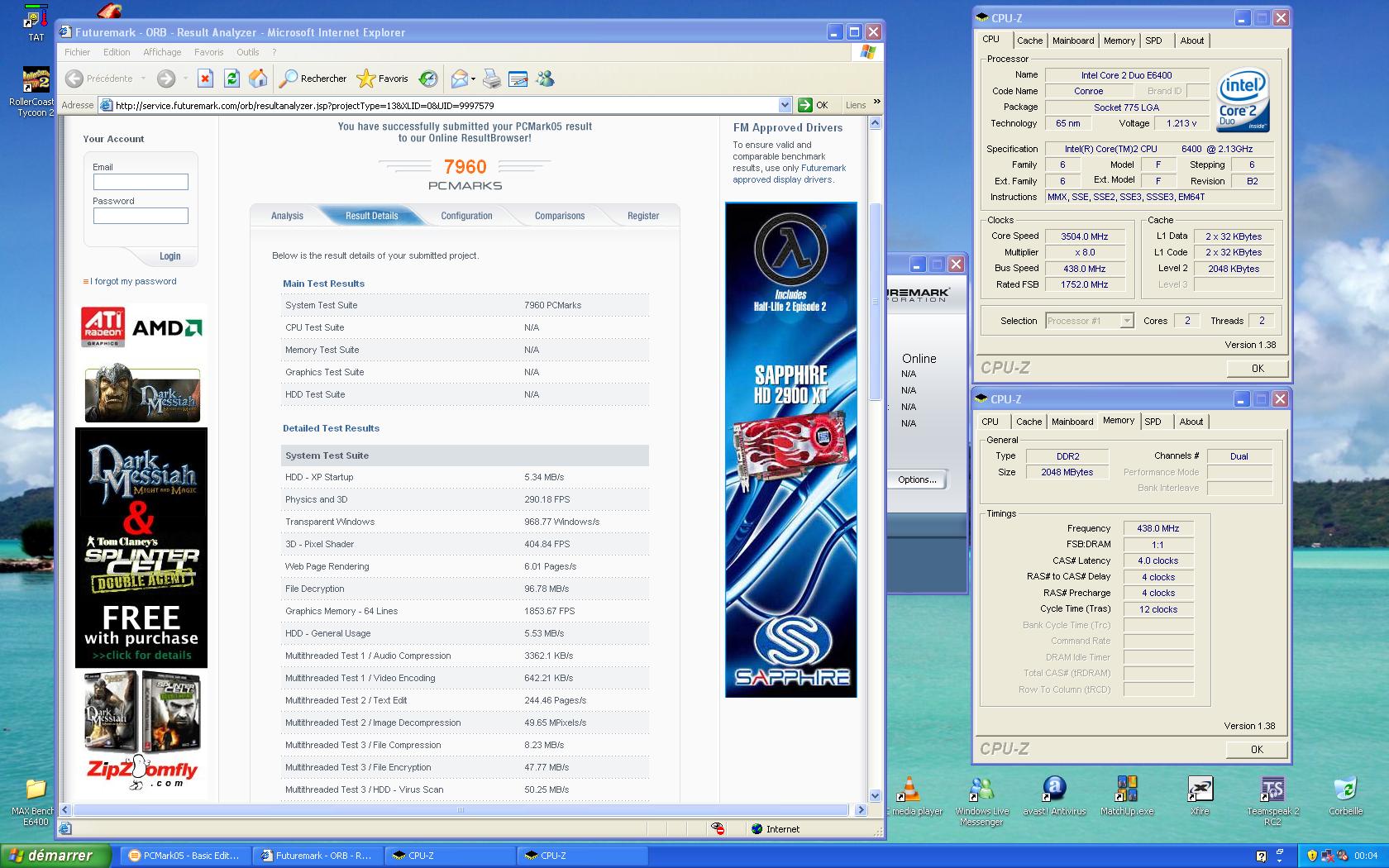Expand the Forward button history dropdown arrow
This screenshot has width=1389, height=868.
(185, 79)
